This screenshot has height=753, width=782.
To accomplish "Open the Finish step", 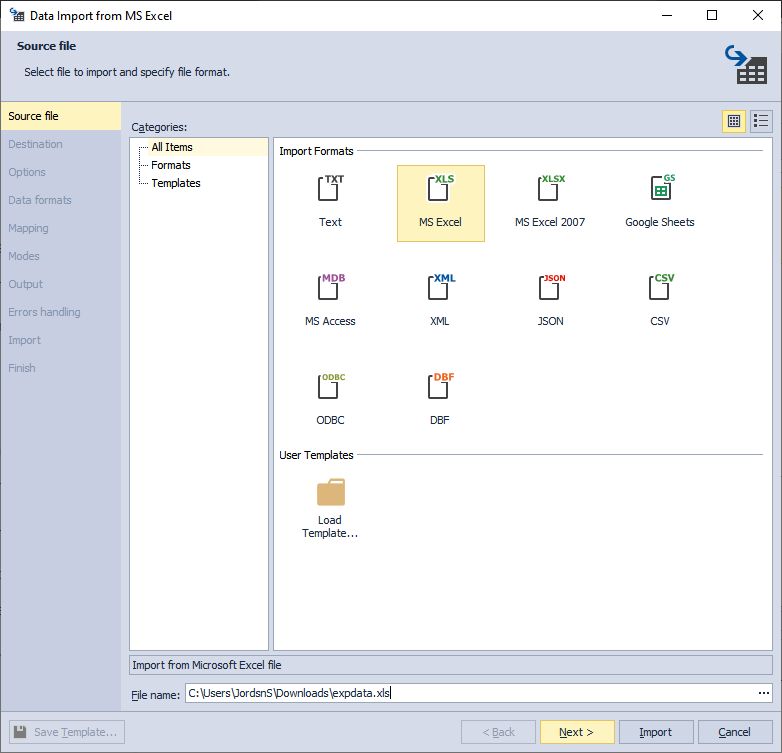I will [x=61, y=368].
